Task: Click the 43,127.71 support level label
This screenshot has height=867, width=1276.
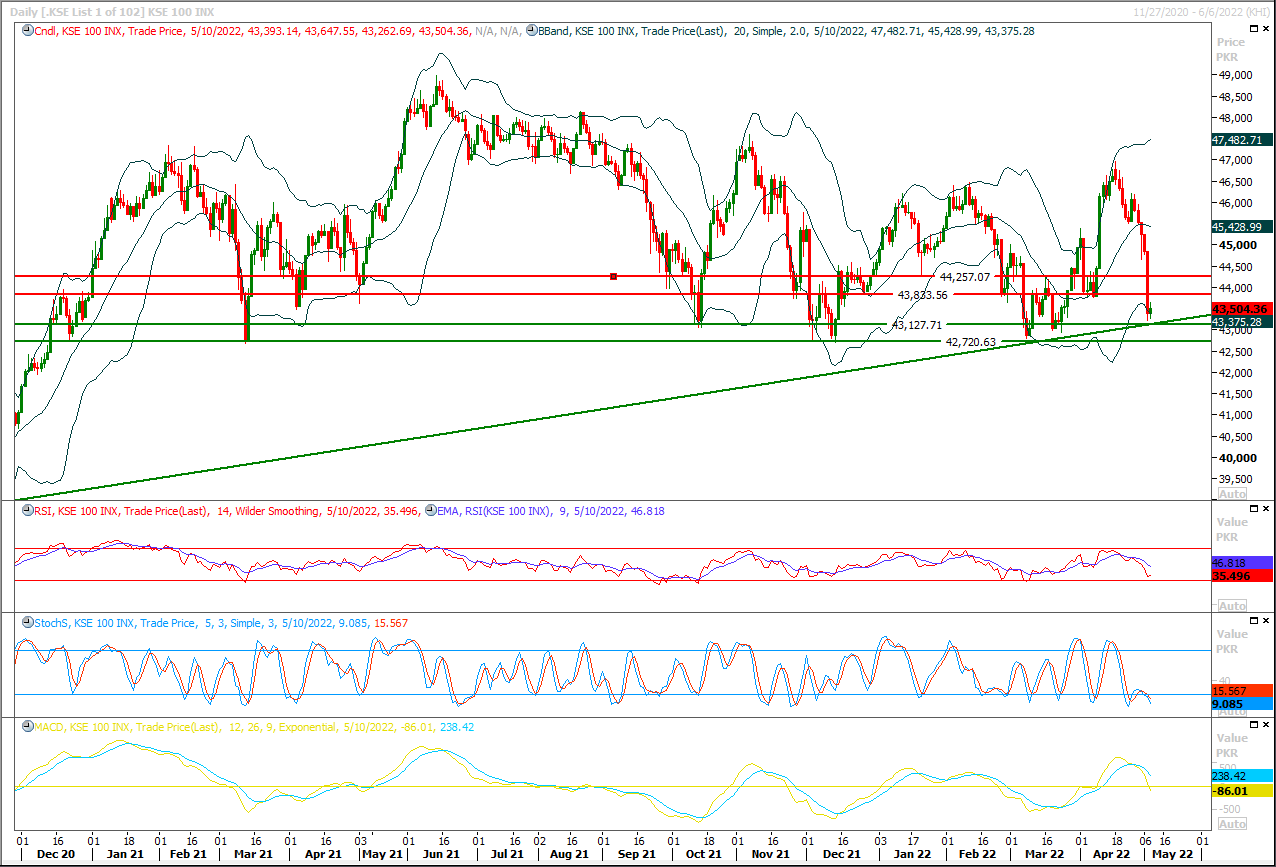Action: (x=916, y=325)
